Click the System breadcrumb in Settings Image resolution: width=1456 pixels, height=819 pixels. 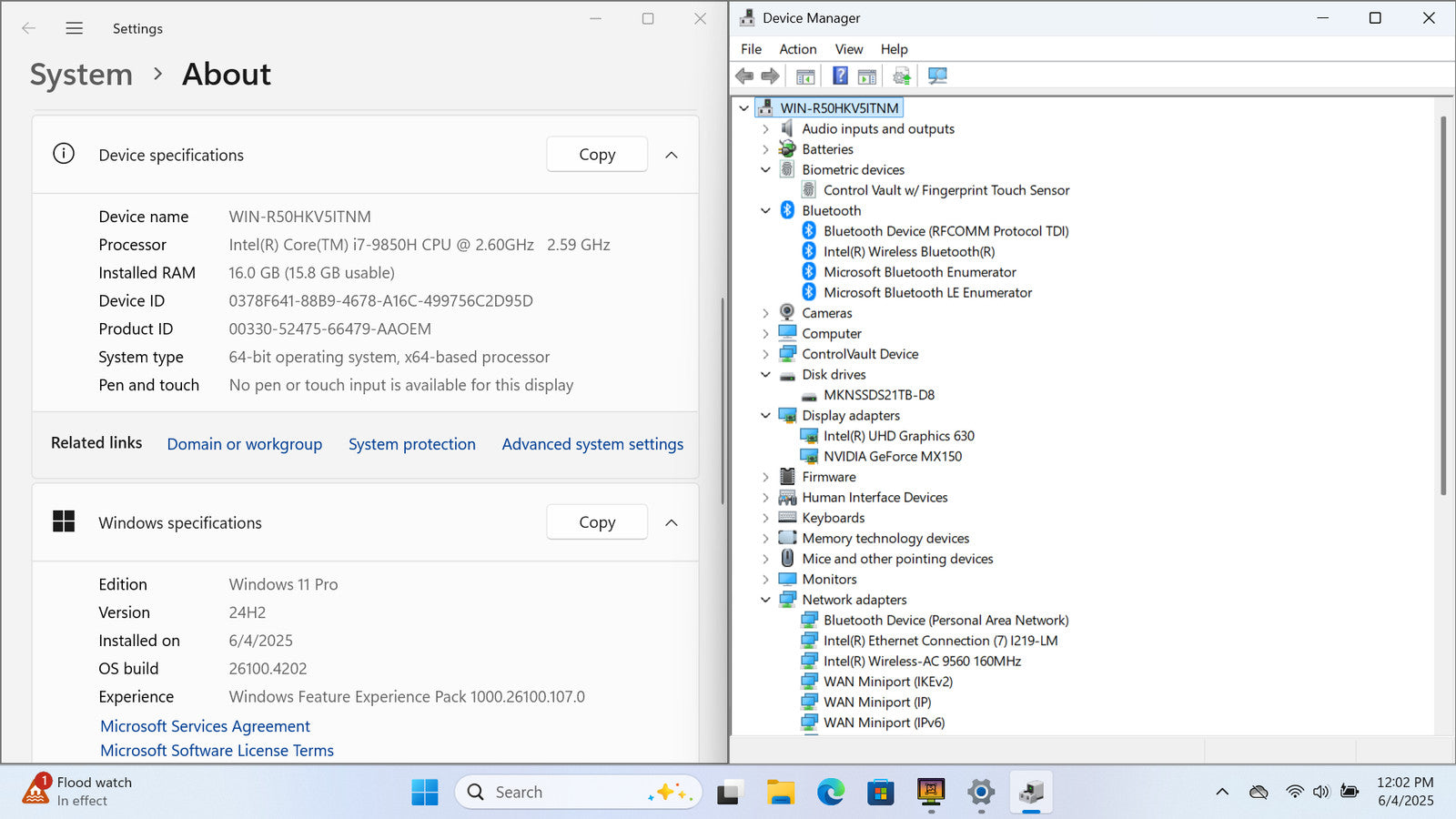pyautogui.click(x=81, y=75)
